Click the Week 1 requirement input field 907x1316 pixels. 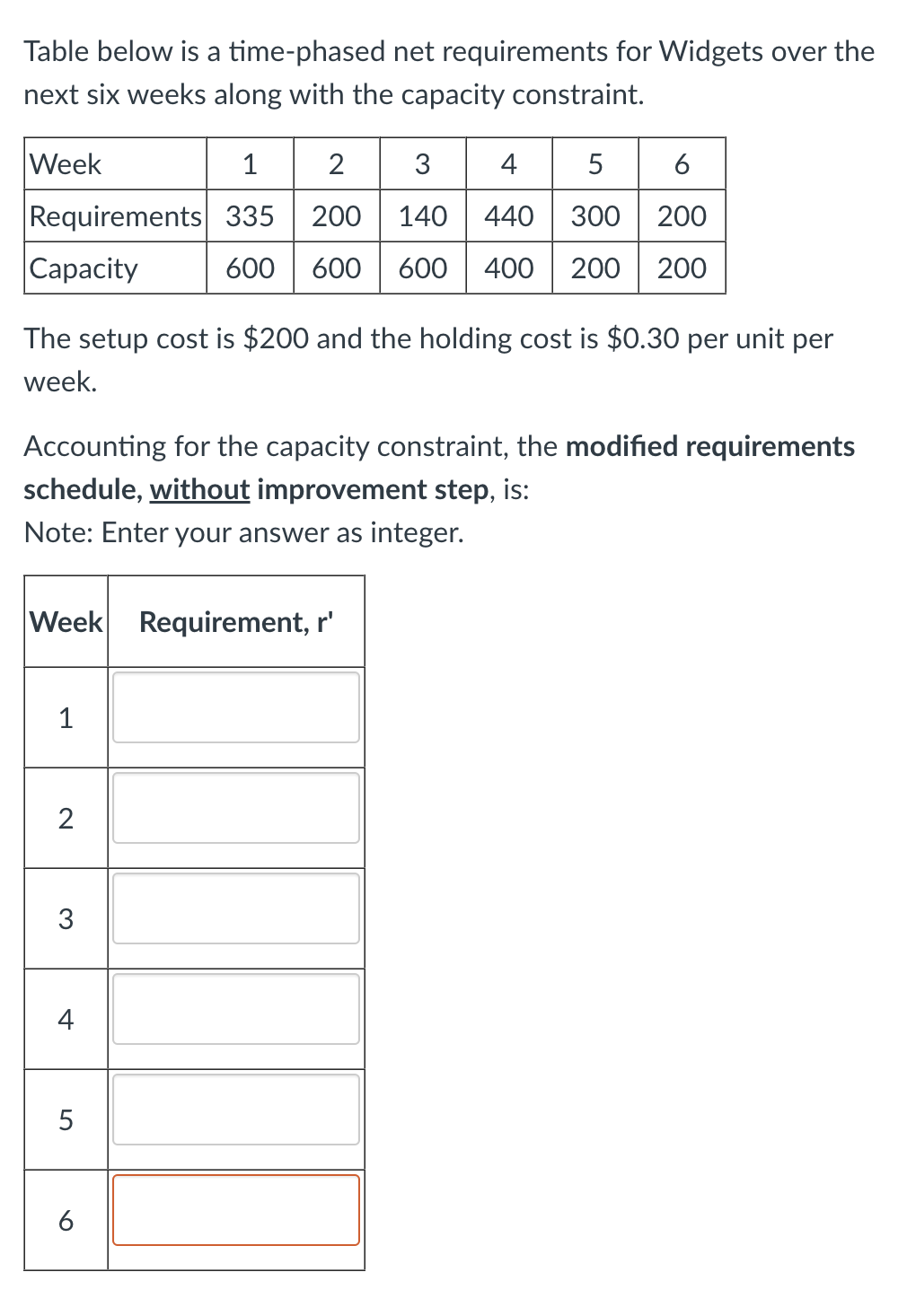pyautogui.click(x=235, y=709)
